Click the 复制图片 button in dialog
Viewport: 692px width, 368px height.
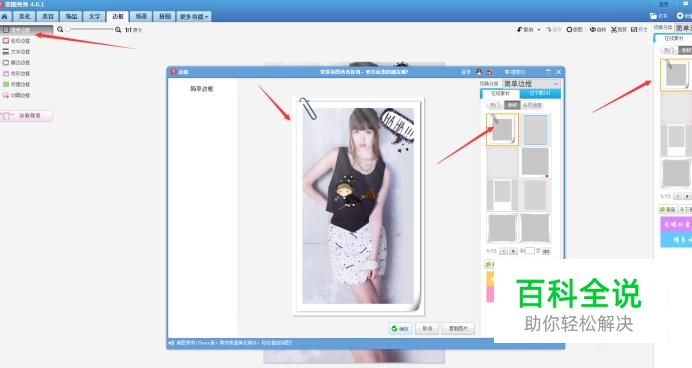coord(458,328)
